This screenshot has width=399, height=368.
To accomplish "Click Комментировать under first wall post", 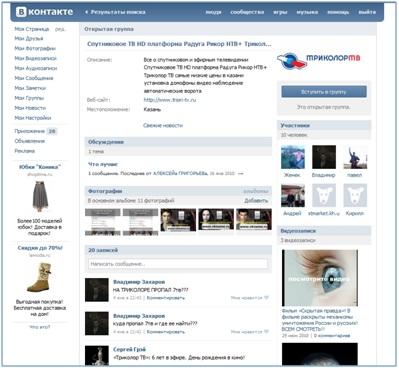I will 166,298.
